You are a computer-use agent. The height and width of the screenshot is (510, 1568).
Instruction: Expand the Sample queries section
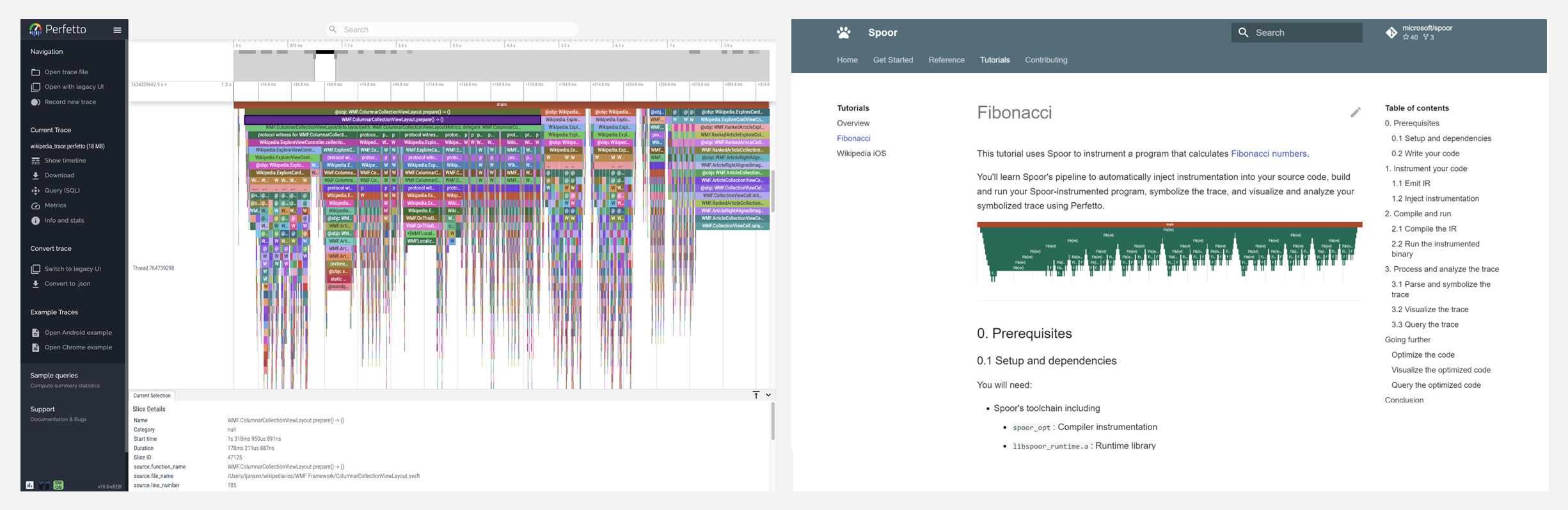(54, 376)
